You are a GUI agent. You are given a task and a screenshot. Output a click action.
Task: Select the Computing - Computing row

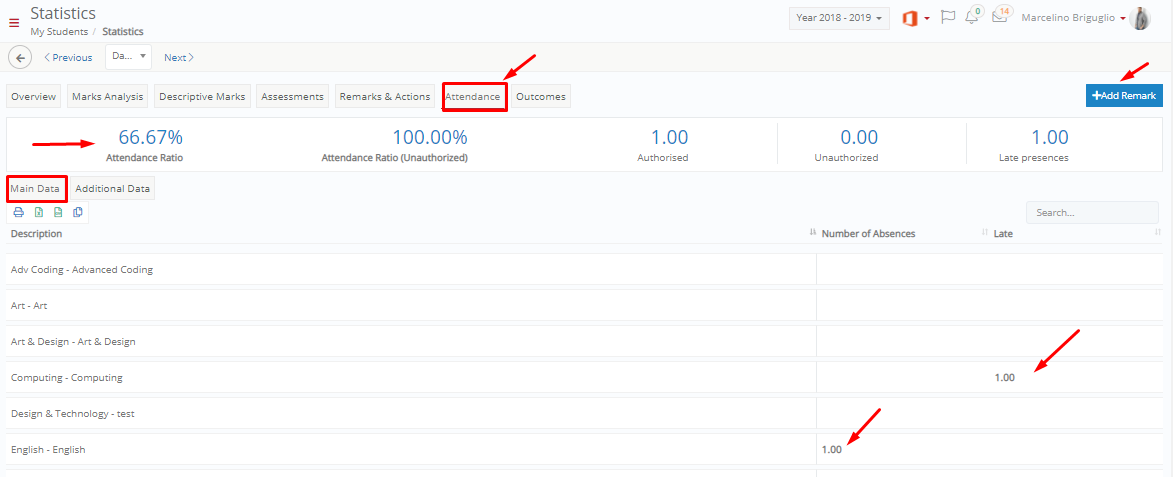point(584,378)
